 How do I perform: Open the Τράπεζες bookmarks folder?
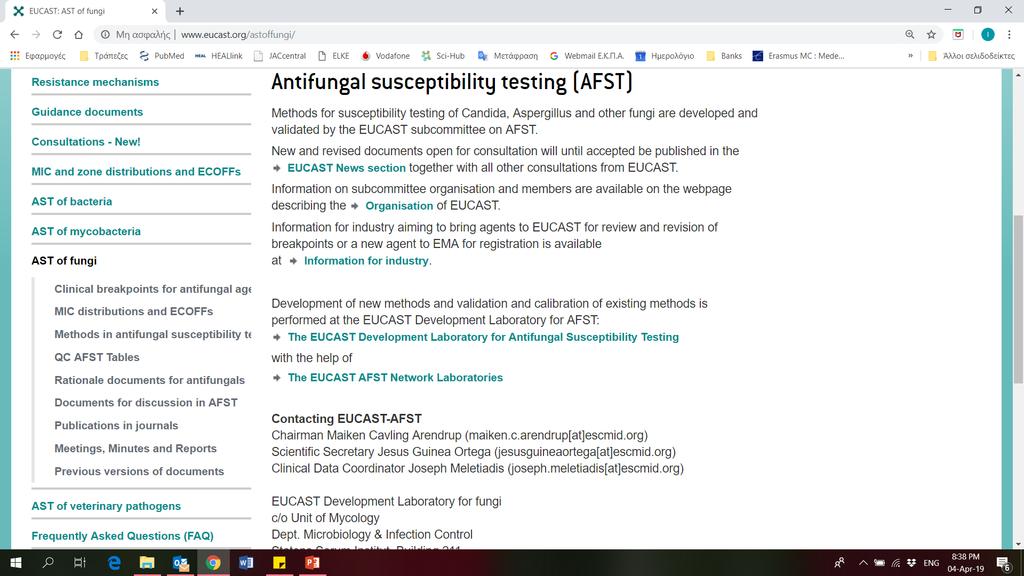coord(103,56)
